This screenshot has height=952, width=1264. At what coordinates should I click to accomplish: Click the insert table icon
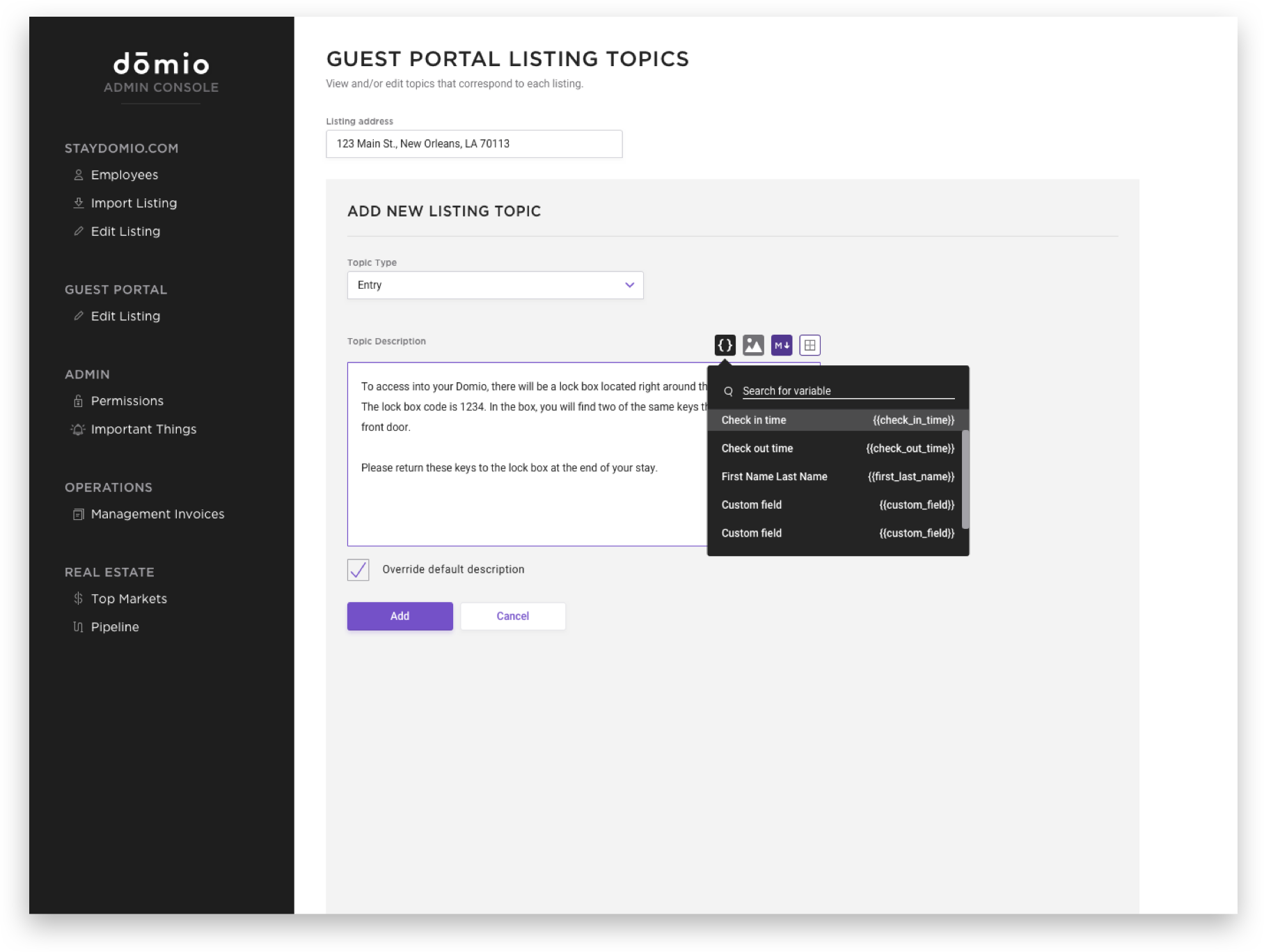click(809, 344)
